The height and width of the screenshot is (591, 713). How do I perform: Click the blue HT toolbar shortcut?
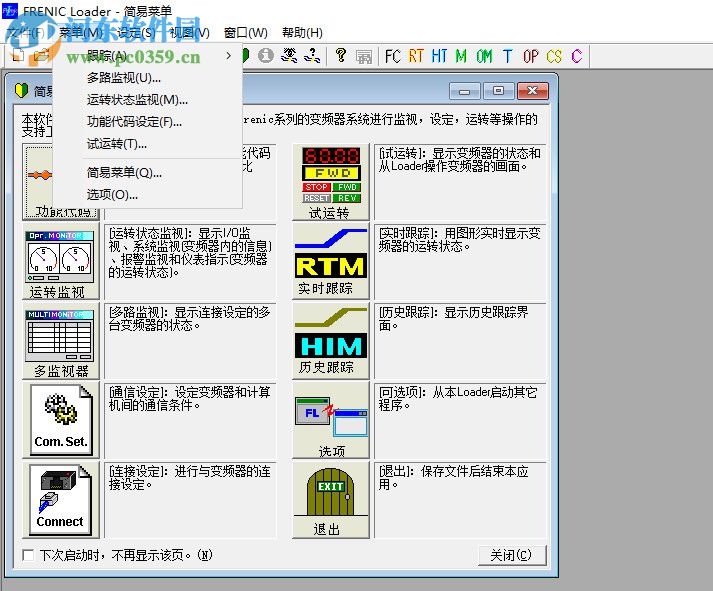coord(439,56)
